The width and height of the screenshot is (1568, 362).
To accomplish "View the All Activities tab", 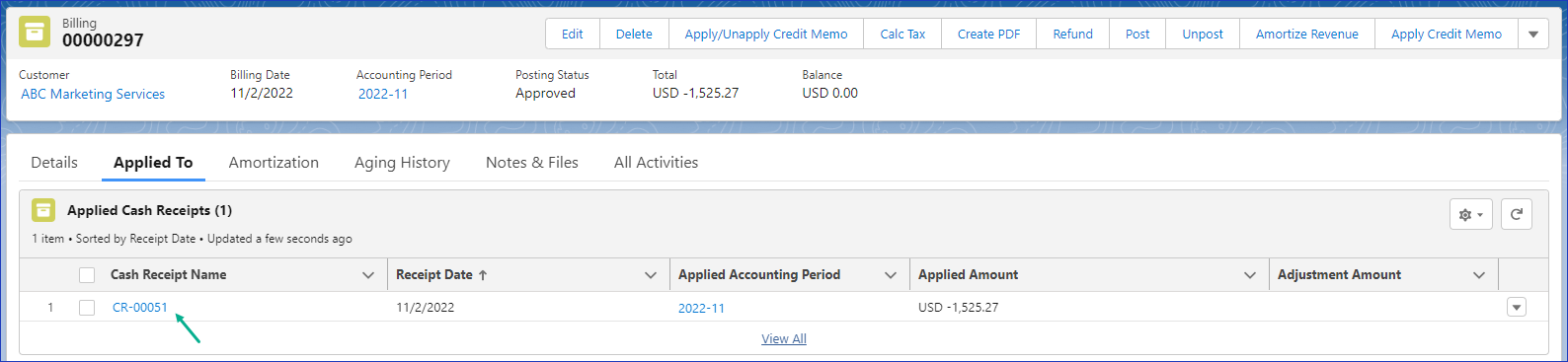I will click(656, 163).
